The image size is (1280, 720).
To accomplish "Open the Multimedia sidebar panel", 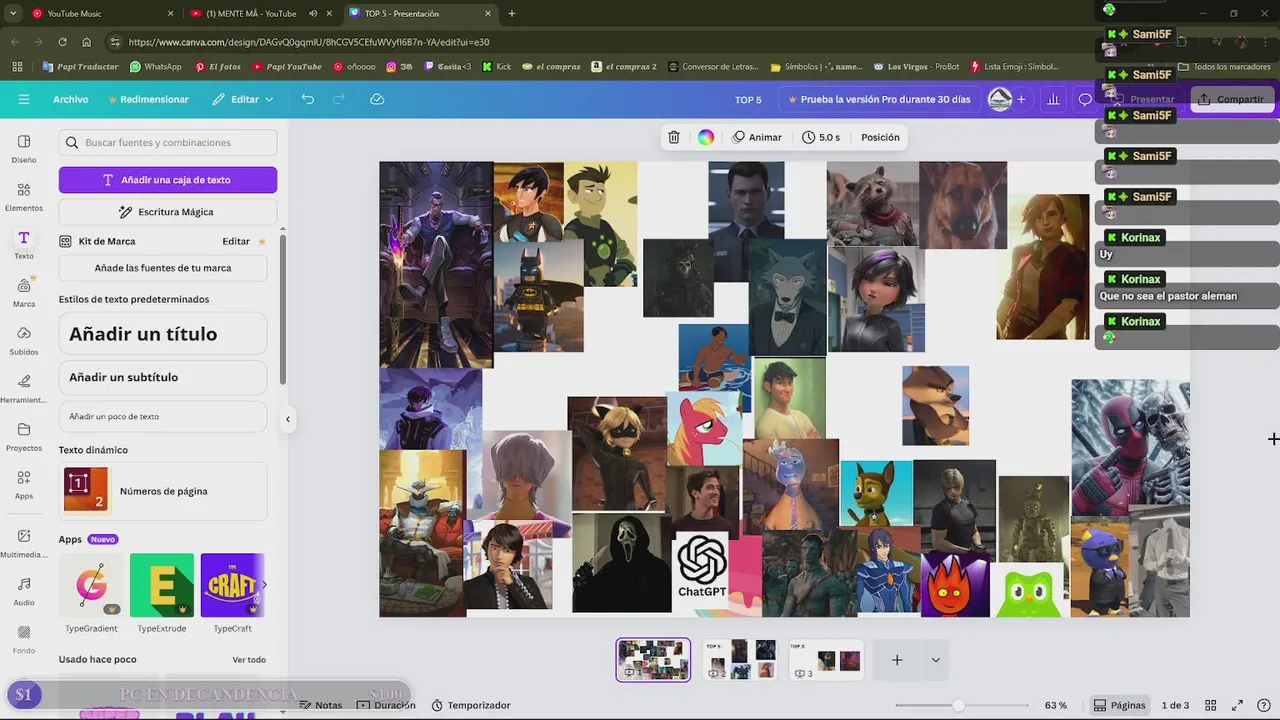I will click(x=24, y=543).
